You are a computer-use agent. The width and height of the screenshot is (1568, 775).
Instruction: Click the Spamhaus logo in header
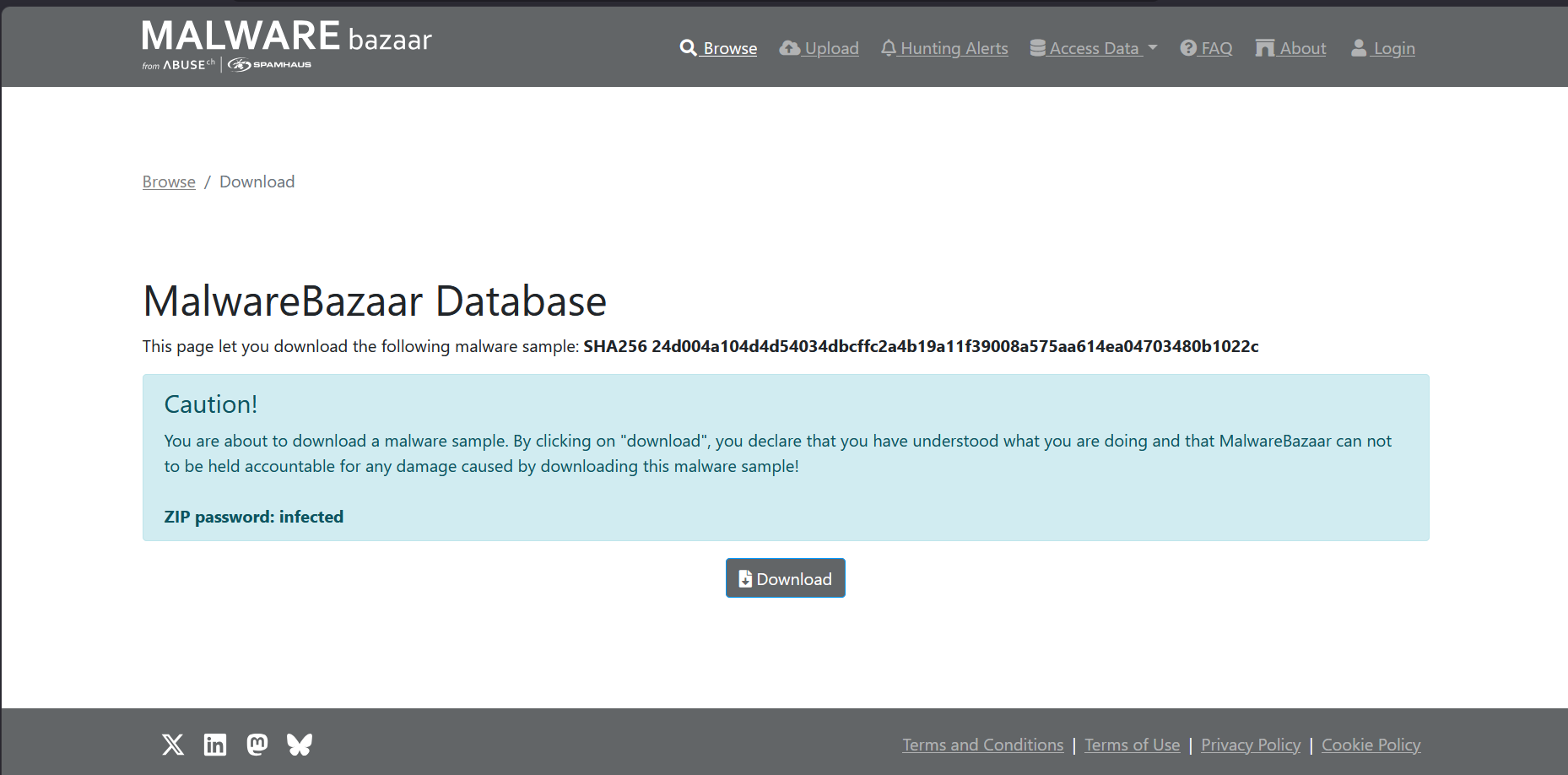pyautogui.click(x=269, y=65)
